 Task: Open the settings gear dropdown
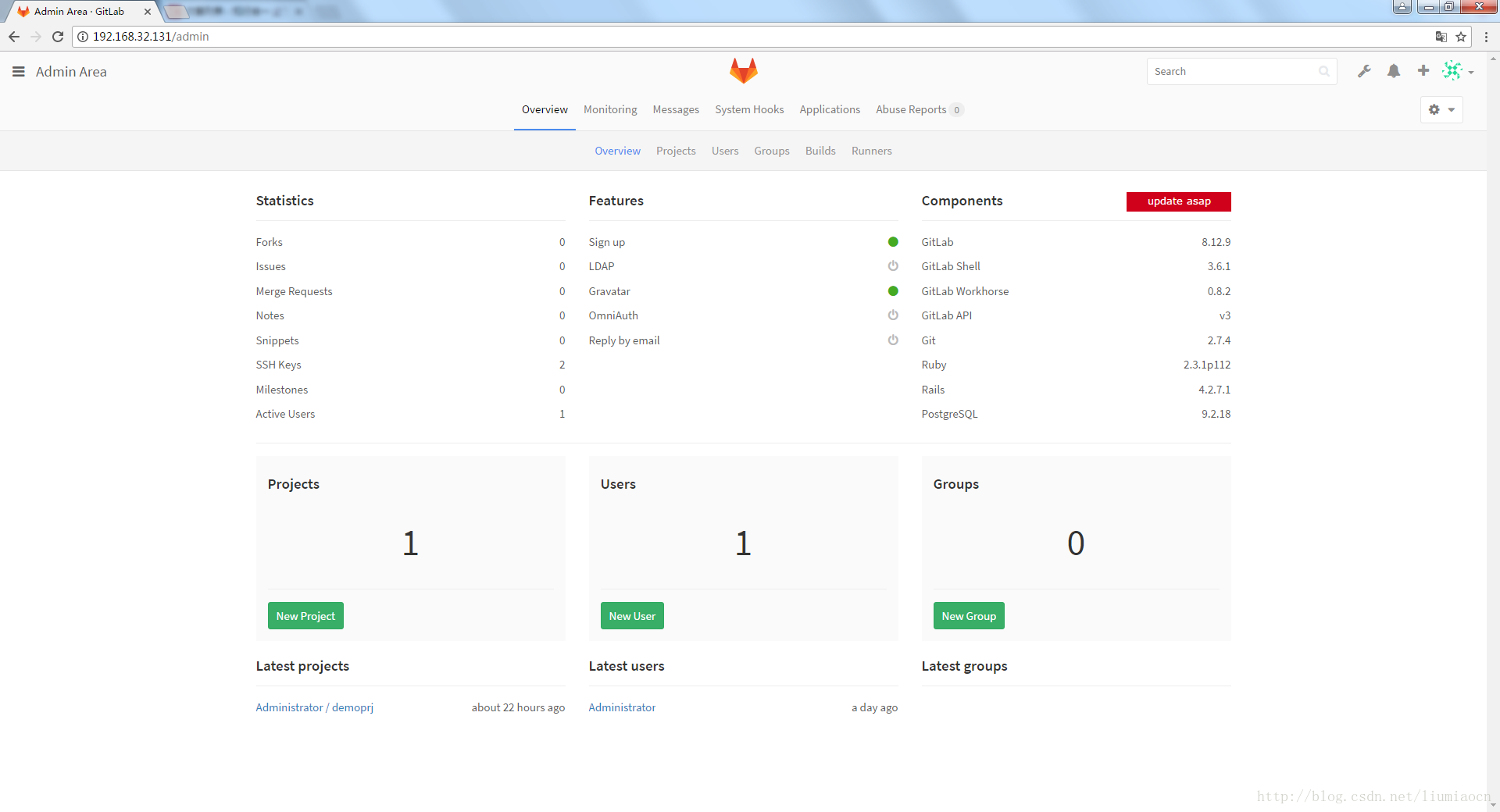[1441, 110]
